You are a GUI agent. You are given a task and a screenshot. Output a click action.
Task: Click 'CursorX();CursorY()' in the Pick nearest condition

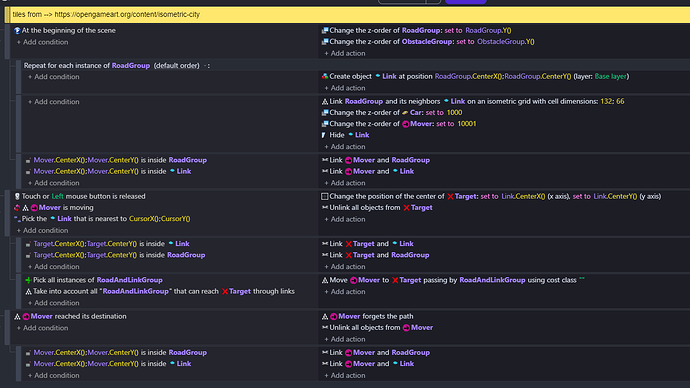click(159, 219)
